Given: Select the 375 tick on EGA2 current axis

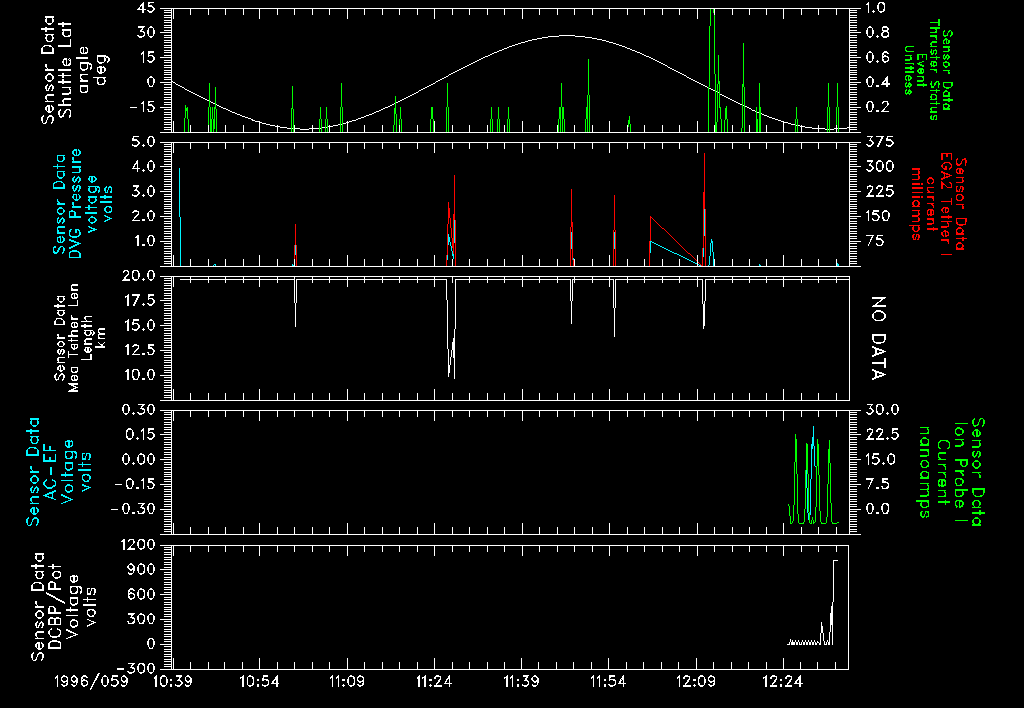Looking at the screenshot, I should pyautogui.click(x=873, y=142).
